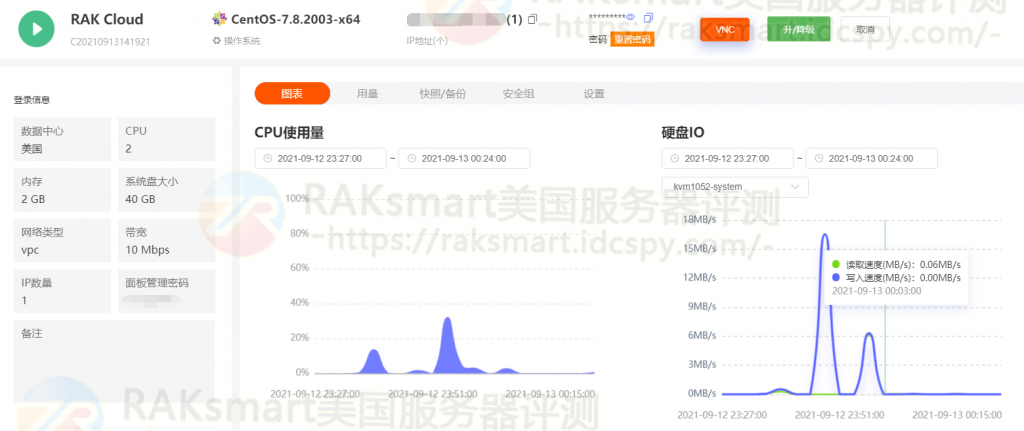Click the blue 写入速度 legend dot
Screen dimensions: 1024x431
pyautogui.click(x=836, y=278)
